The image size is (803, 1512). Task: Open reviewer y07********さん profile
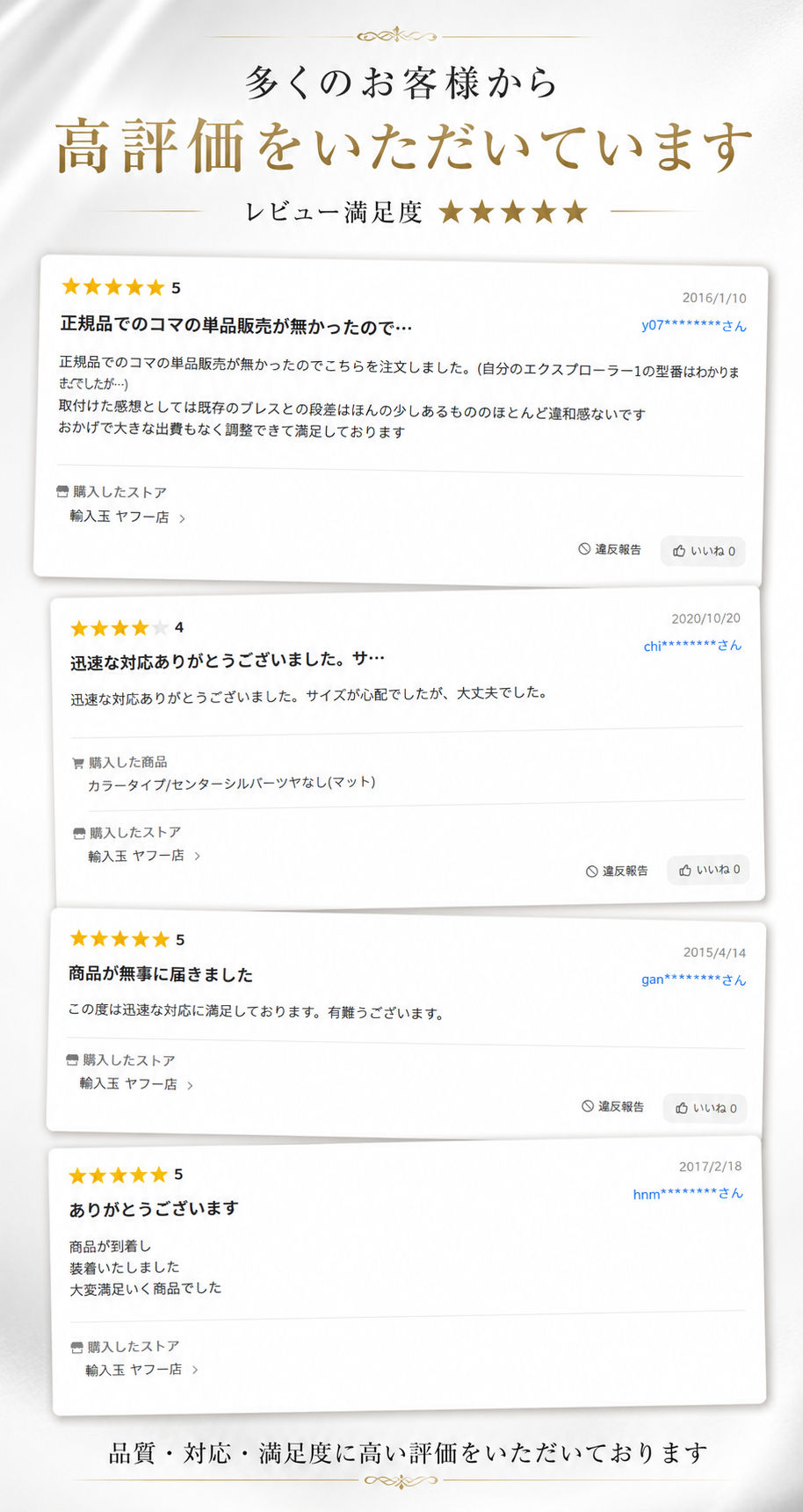694,326
